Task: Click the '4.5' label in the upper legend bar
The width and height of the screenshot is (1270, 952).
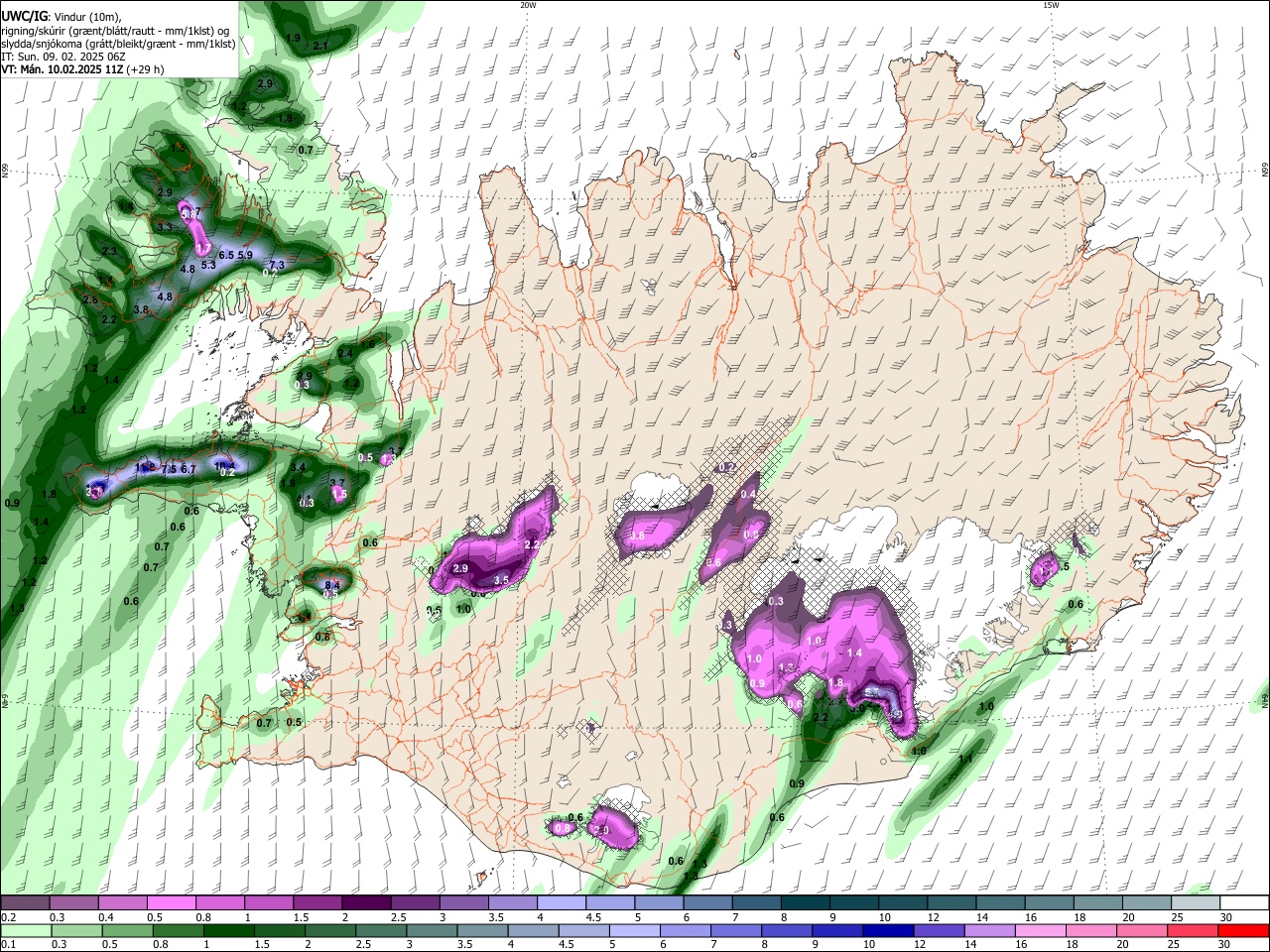Action: pyautogui.click(x=593, y=917)
